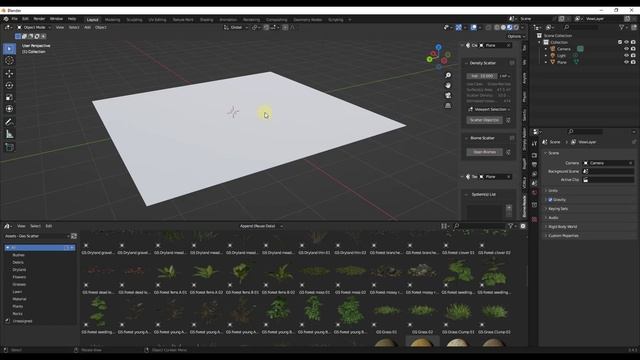Open Tool properties tab icon

(x=534, y=144)
